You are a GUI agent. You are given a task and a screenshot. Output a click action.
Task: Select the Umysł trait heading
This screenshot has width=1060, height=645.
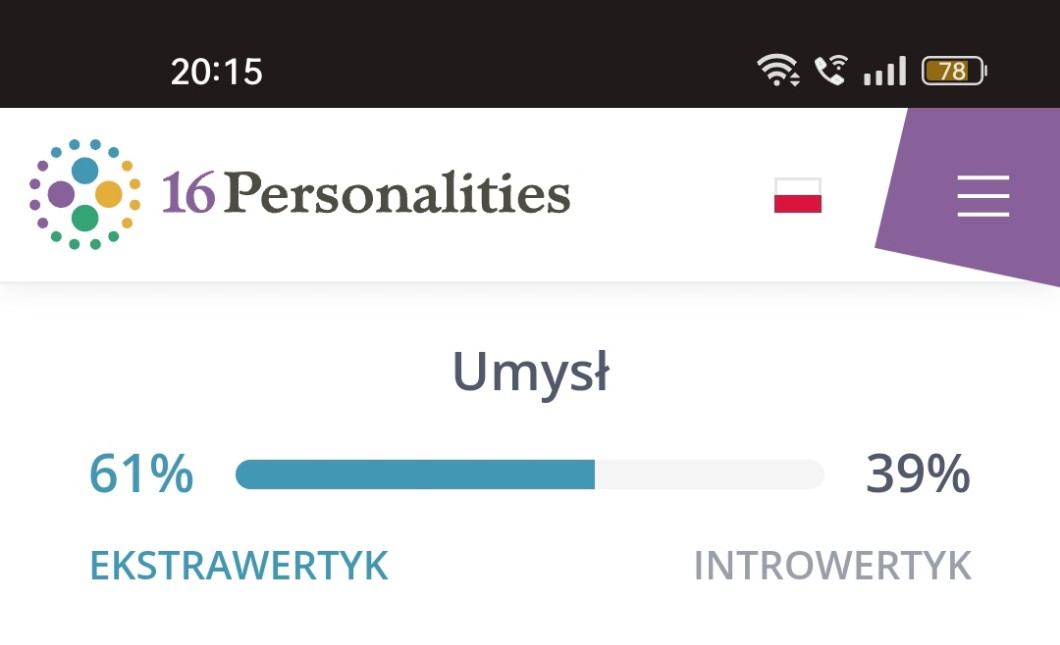[x=530, y=373]
